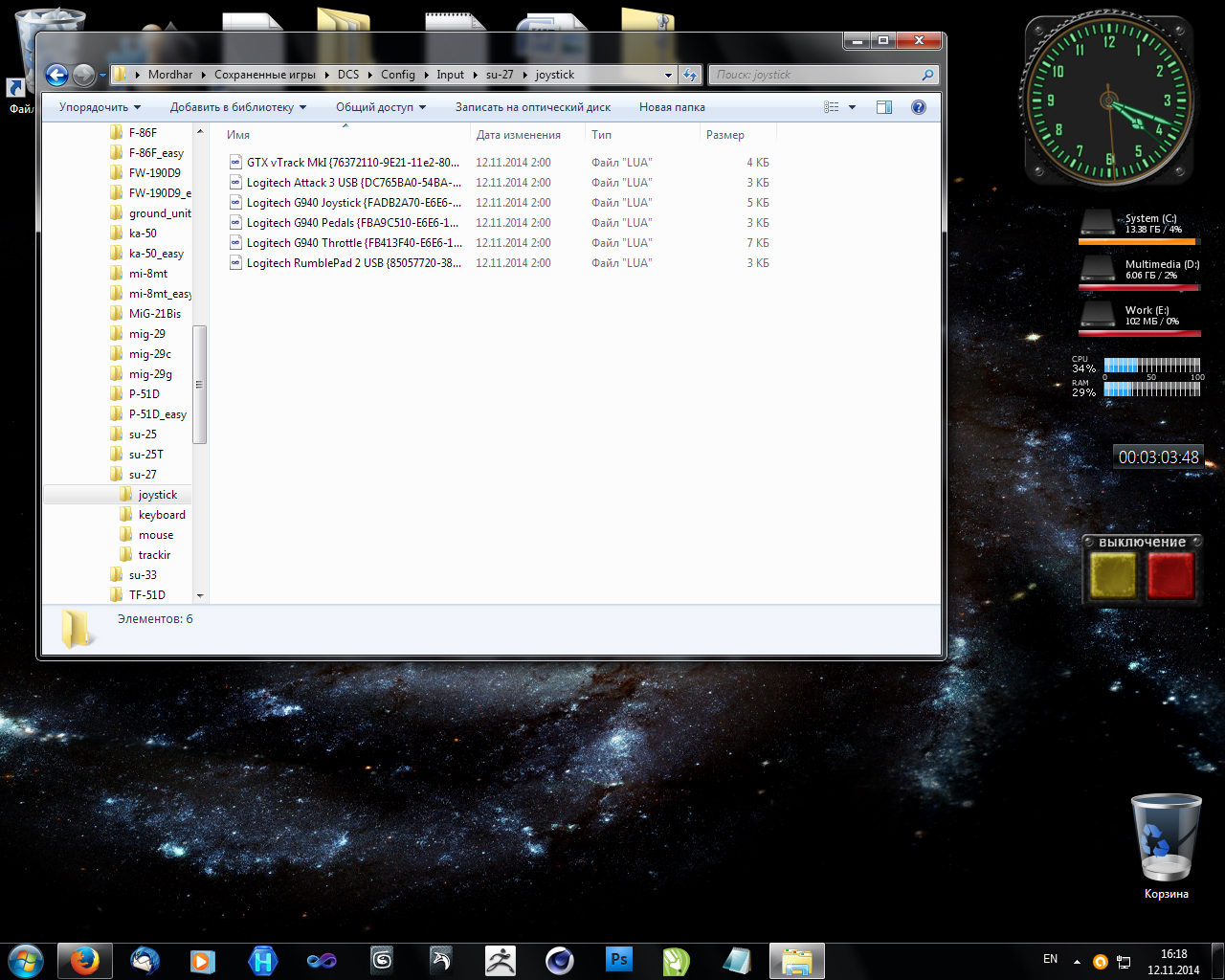Launch Firefox from the taskbar
Screen dimensions: 1225x980
point(84,960)
